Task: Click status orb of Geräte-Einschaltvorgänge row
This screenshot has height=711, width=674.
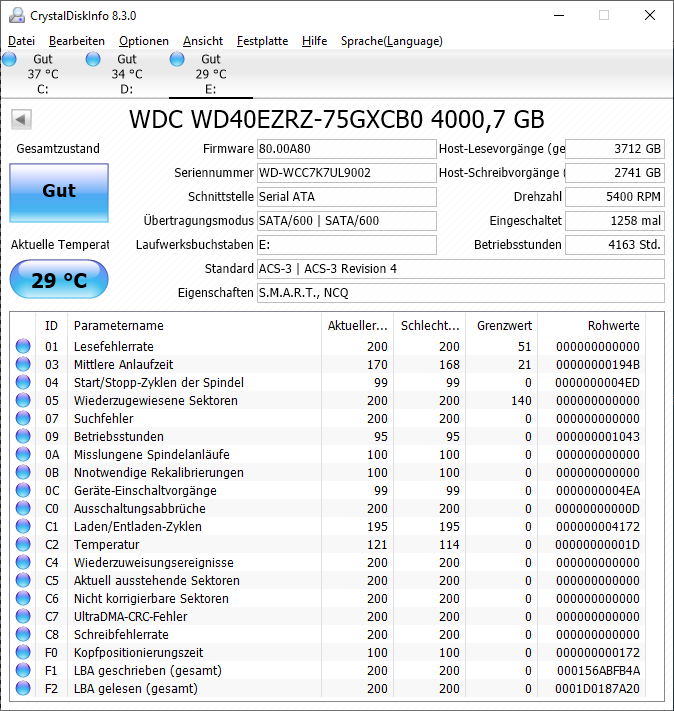Action: coord(23,491)
